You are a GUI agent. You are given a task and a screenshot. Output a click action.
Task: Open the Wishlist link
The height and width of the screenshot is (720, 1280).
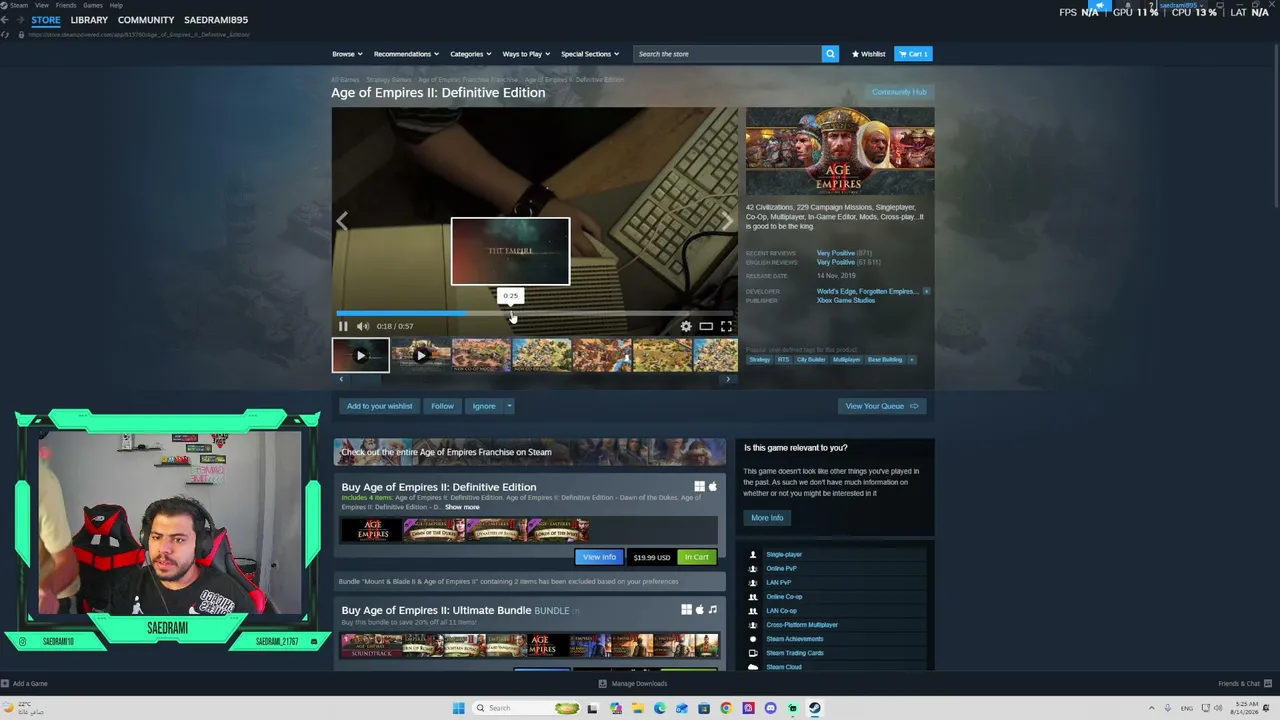pos(868,54)
